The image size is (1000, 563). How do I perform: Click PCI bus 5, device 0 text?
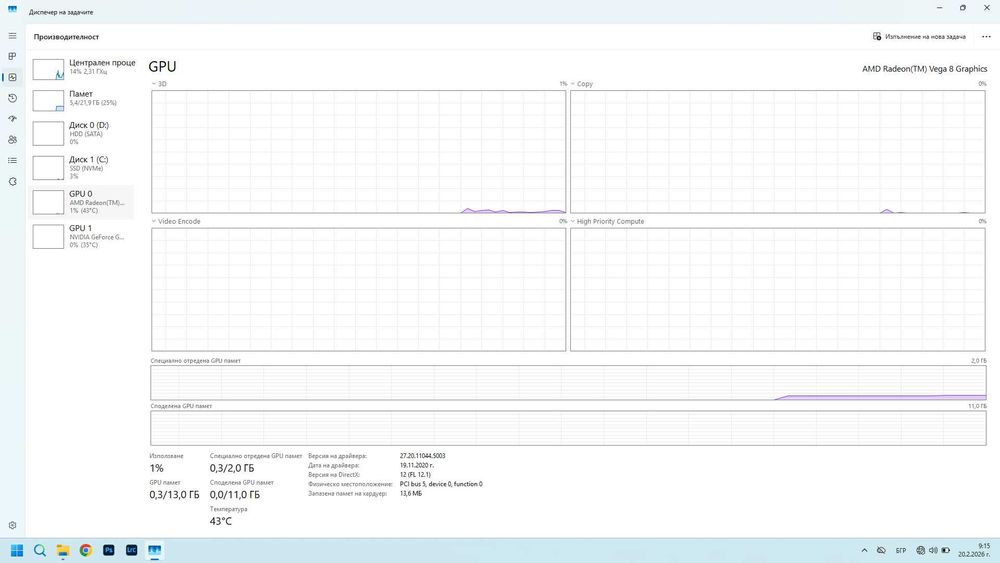pos(441,484)
